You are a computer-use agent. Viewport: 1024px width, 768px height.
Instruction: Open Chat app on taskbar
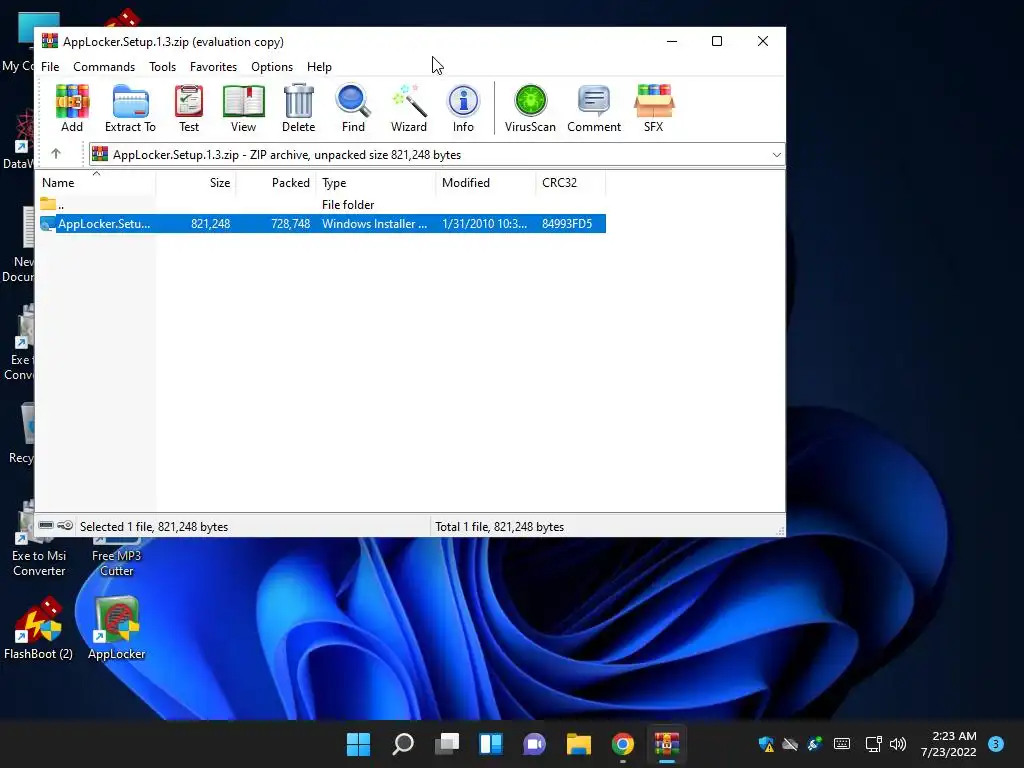534,744
